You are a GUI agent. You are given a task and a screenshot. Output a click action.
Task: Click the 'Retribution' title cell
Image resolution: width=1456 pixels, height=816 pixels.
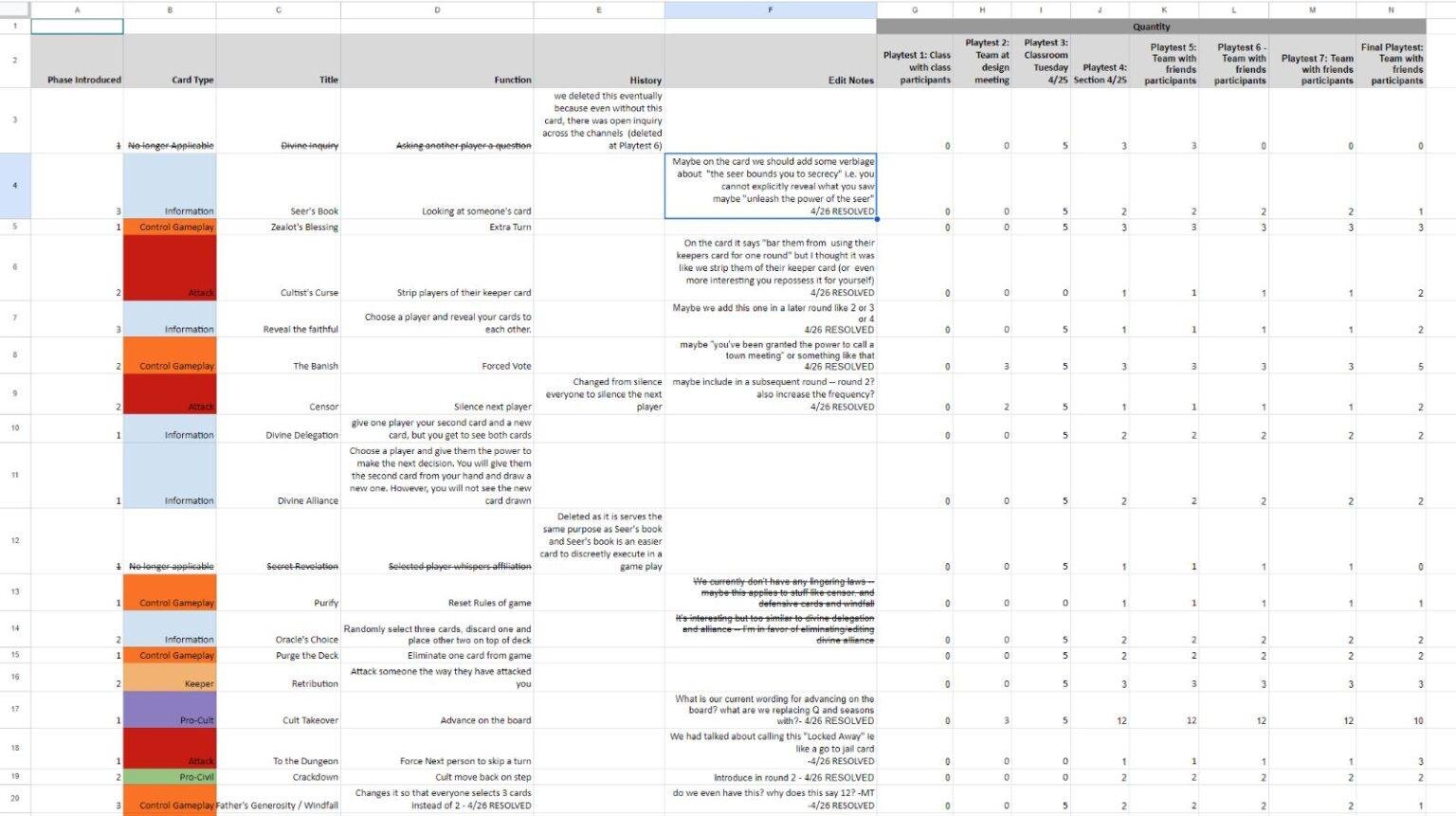[279, 677]
